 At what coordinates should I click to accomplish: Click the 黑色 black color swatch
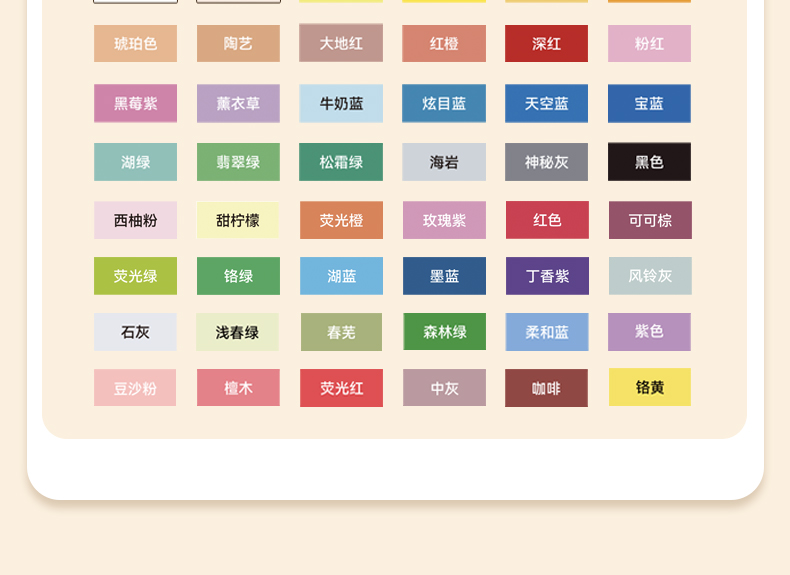click(x=649, y=162)
